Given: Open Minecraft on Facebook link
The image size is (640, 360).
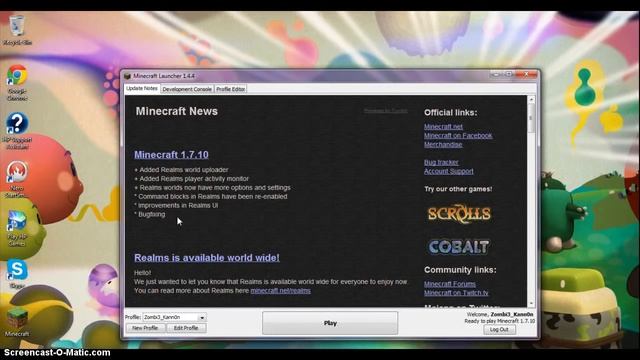Looking at the screenshot, I should [x=458, y=136].
